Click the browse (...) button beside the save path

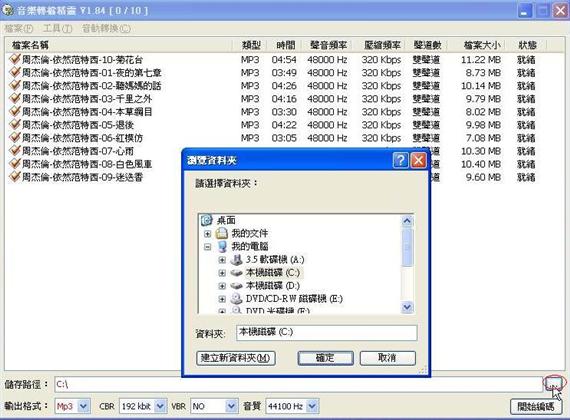554,383
